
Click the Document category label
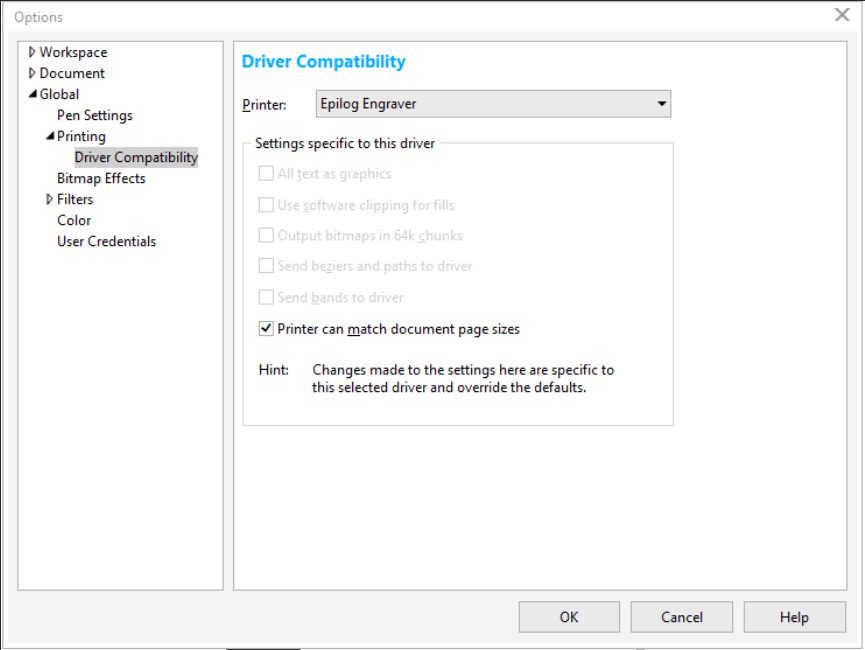pos(72,73)
